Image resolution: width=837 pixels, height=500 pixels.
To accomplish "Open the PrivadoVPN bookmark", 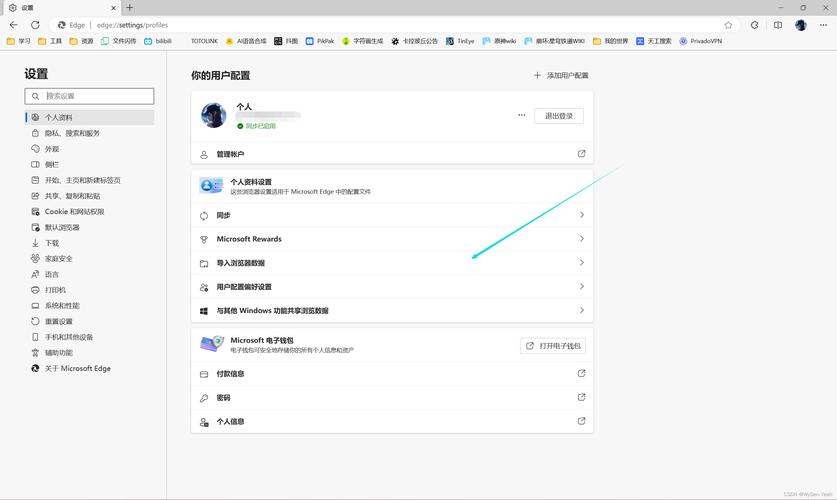I will [x=700, y=41].
